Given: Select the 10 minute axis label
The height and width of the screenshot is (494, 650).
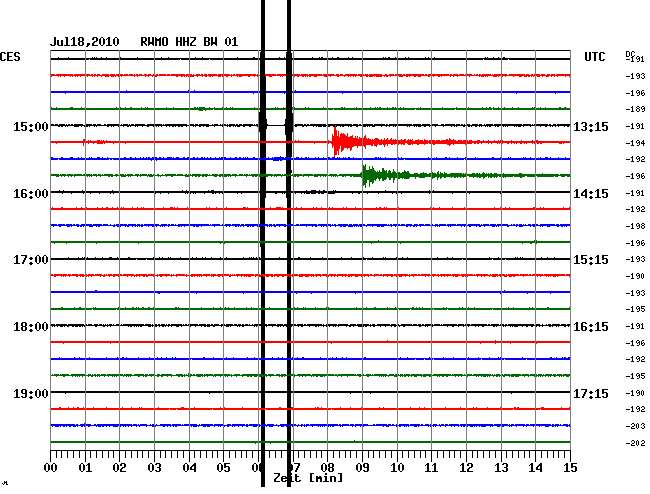Looking at the screenshot, I should [x=397, y=468].
